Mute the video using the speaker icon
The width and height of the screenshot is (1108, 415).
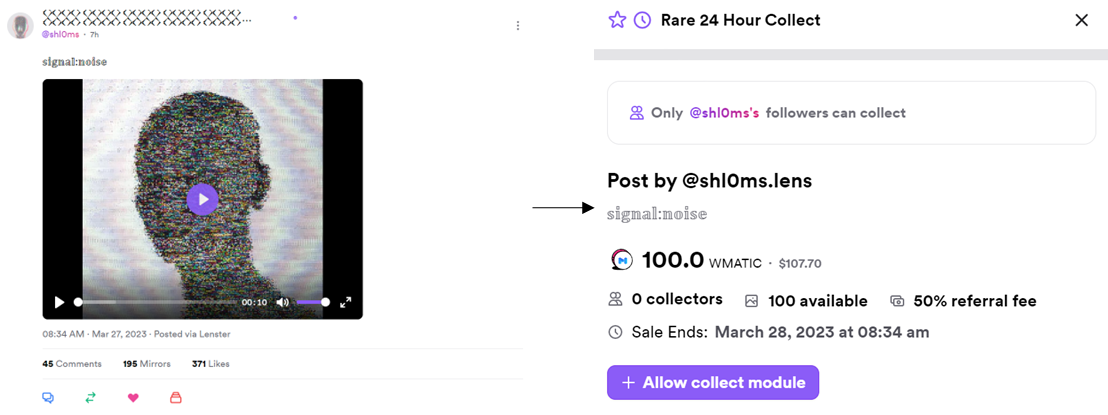point(283,302)
